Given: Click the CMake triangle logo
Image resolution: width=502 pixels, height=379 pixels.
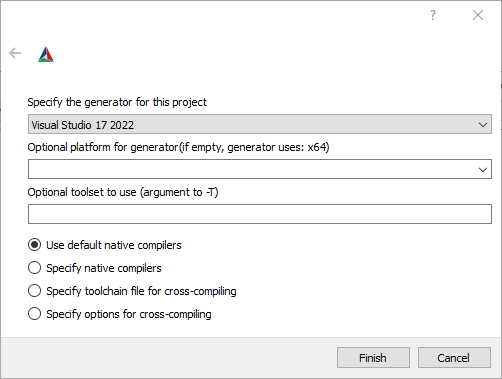Looking at the screenshot, I should 46,54.
